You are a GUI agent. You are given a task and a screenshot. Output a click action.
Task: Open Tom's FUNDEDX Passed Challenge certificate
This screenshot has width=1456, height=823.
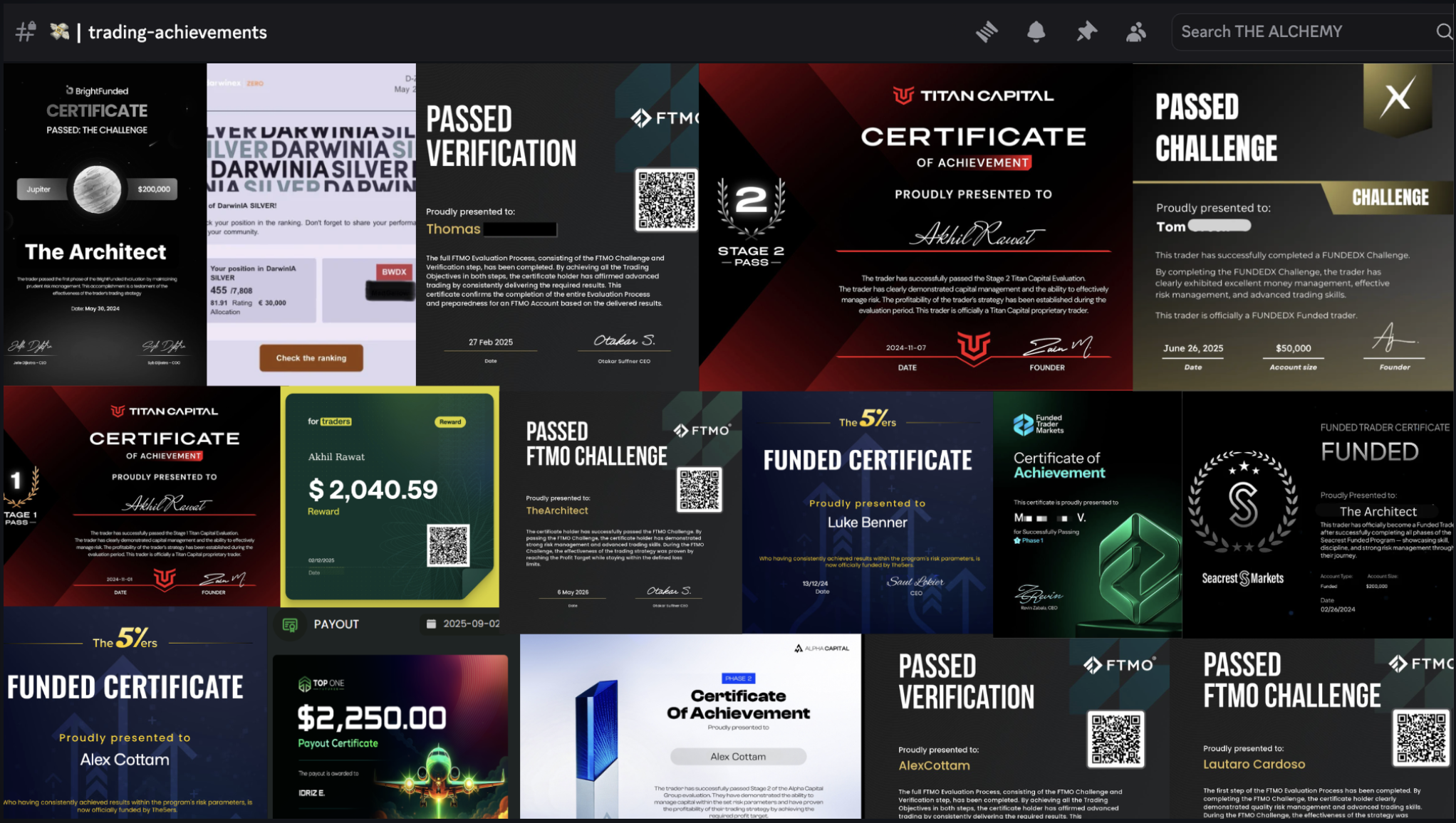1293,226
